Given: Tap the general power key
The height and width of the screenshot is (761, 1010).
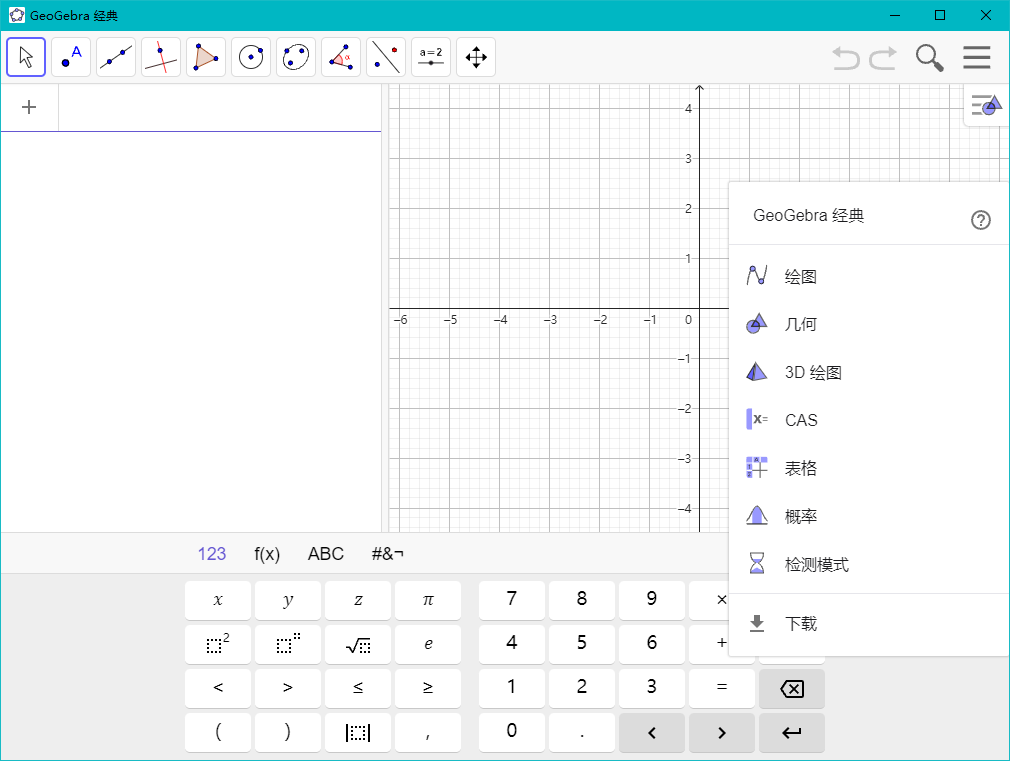Looking at the screenshot, I should [288, 644].
